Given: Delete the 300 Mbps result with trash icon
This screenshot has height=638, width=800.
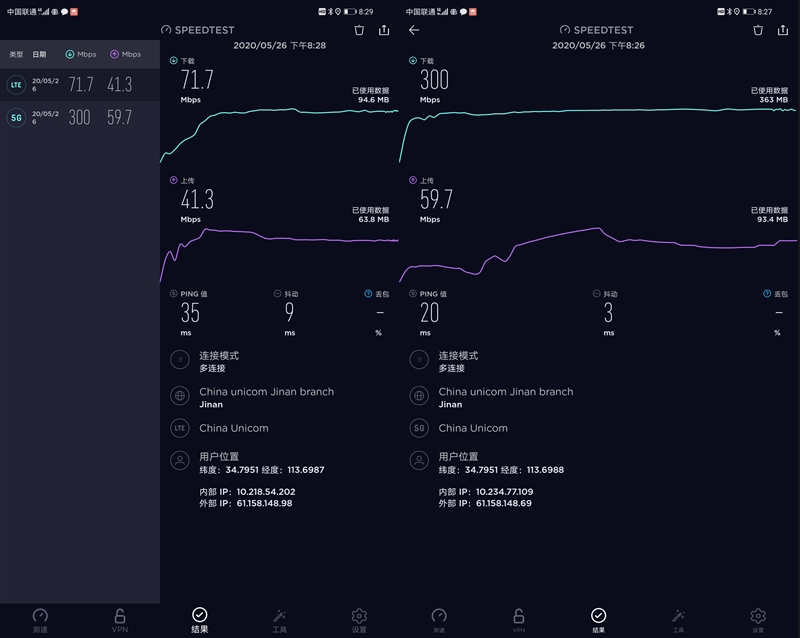Looking at the screenshot, I should pyautogui.click(x=757, y=30).
